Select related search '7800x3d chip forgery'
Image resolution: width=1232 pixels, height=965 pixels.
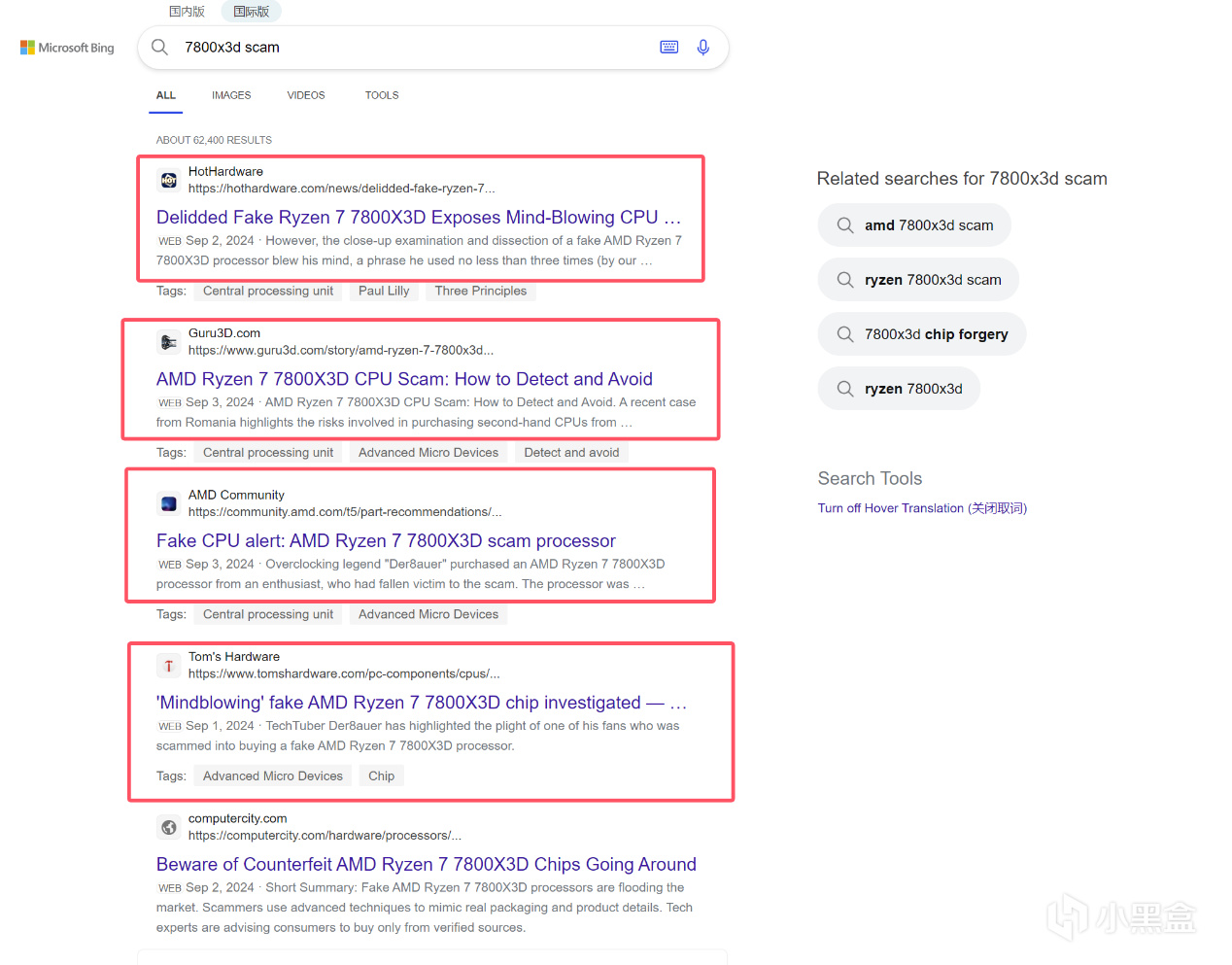(922, 334)
